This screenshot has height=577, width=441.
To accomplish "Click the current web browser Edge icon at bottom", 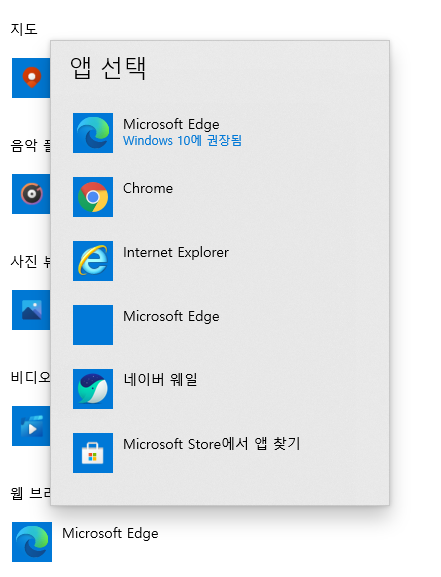I will tap(32, 542).
